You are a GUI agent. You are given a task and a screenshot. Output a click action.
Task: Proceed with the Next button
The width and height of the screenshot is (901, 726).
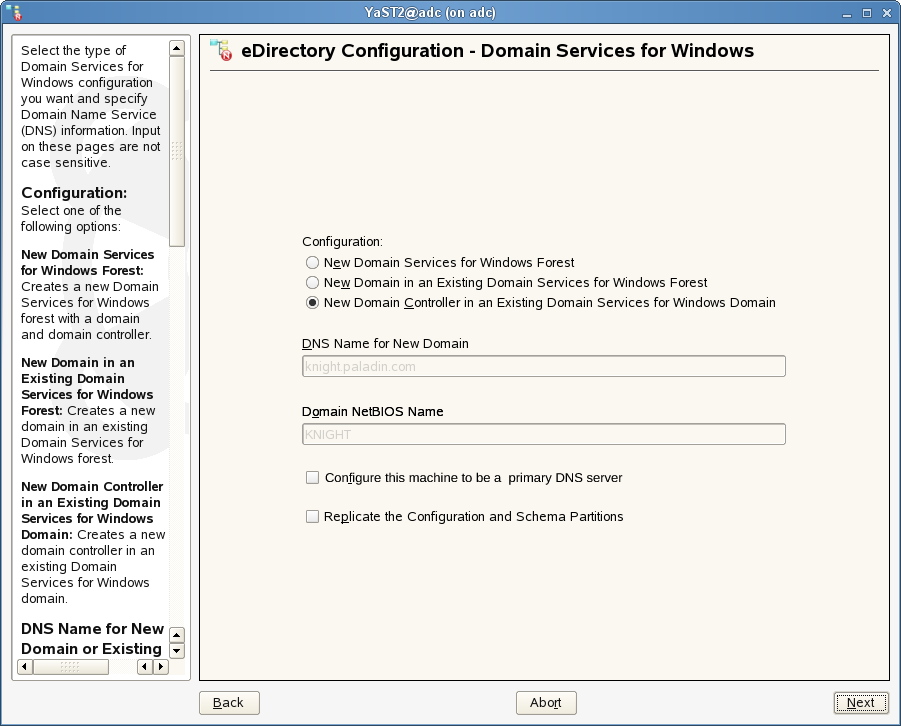pyautogui.click(x=860, y=703)
